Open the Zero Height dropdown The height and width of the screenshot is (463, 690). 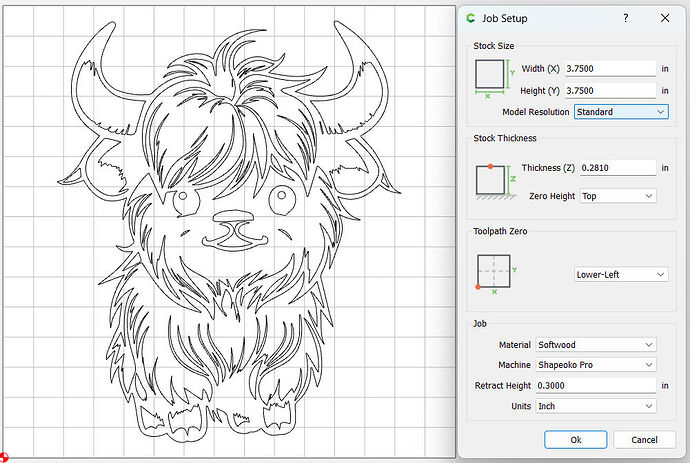point(618,196)
